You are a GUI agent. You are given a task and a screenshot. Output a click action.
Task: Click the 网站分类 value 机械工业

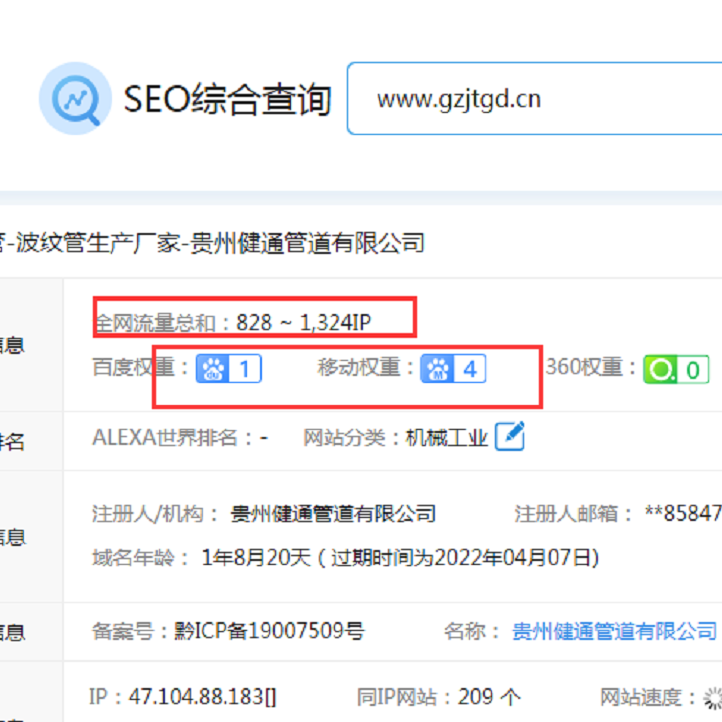click(446, 437)
